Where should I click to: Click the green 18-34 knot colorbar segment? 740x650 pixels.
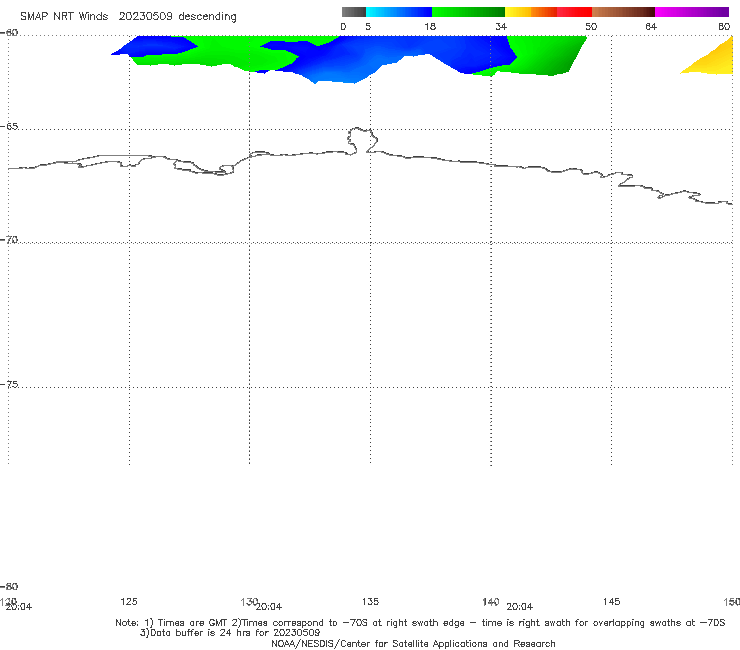(x=468, y=12)
